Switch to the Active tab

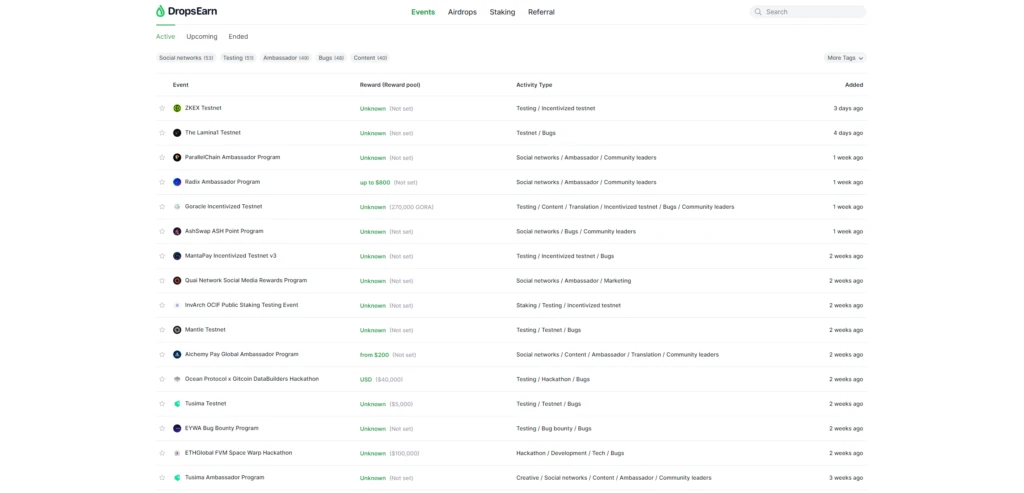pyautogui.click(x=165, y=37)
